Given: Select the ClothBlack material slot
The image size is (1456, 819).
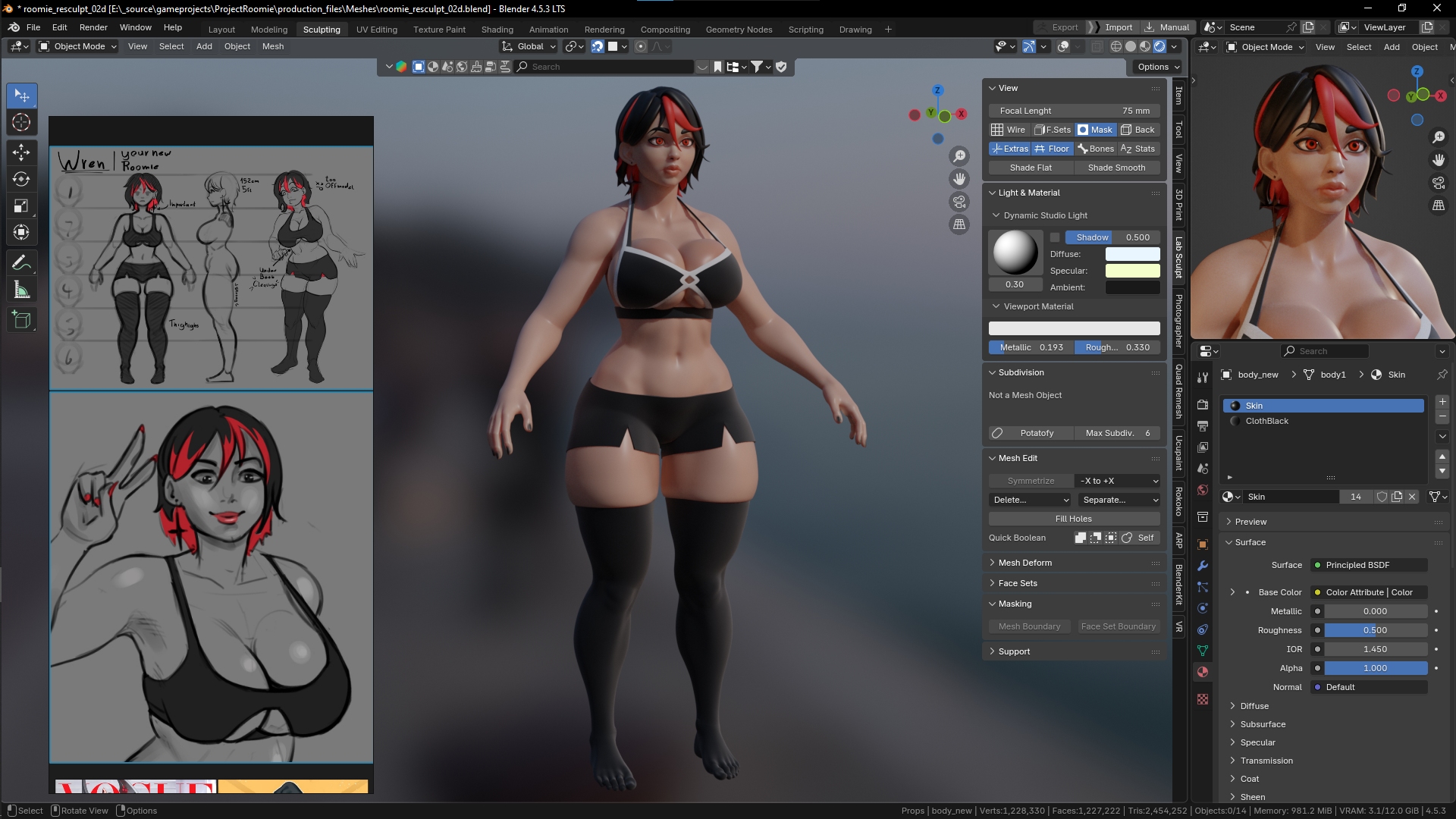Looking at the screenshot, I should pyautogui.click(x=1266, y=421).
